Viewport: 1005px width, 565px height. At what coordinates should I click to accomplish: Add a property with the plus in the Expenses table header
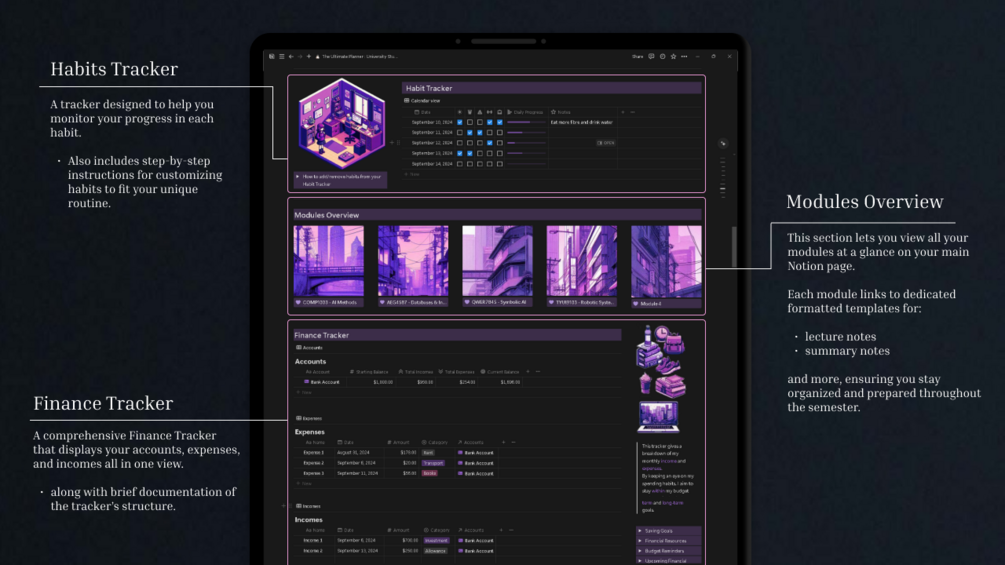point(503,442)
